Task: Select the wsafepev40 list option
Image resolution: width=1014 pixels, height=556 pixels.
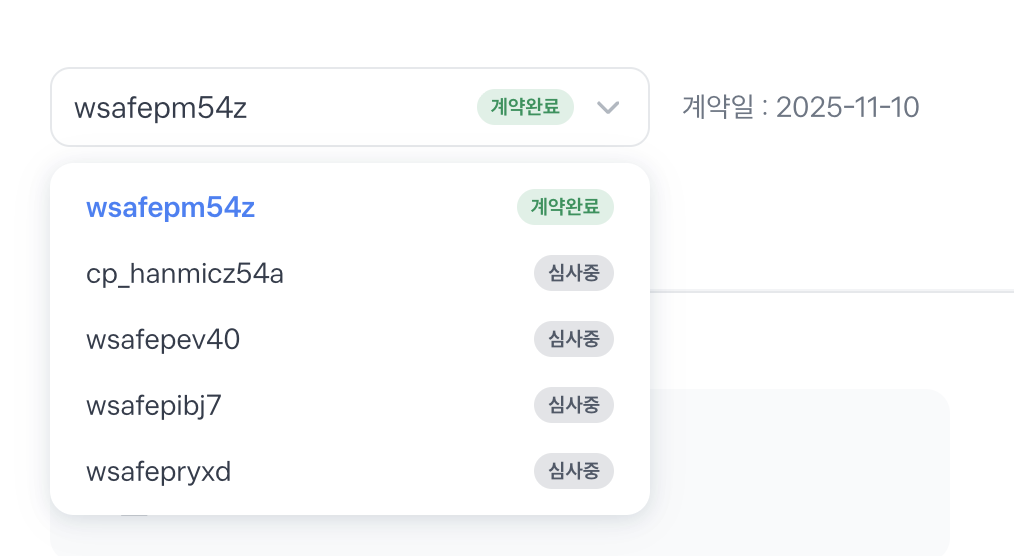Action: tap(163, 340)
